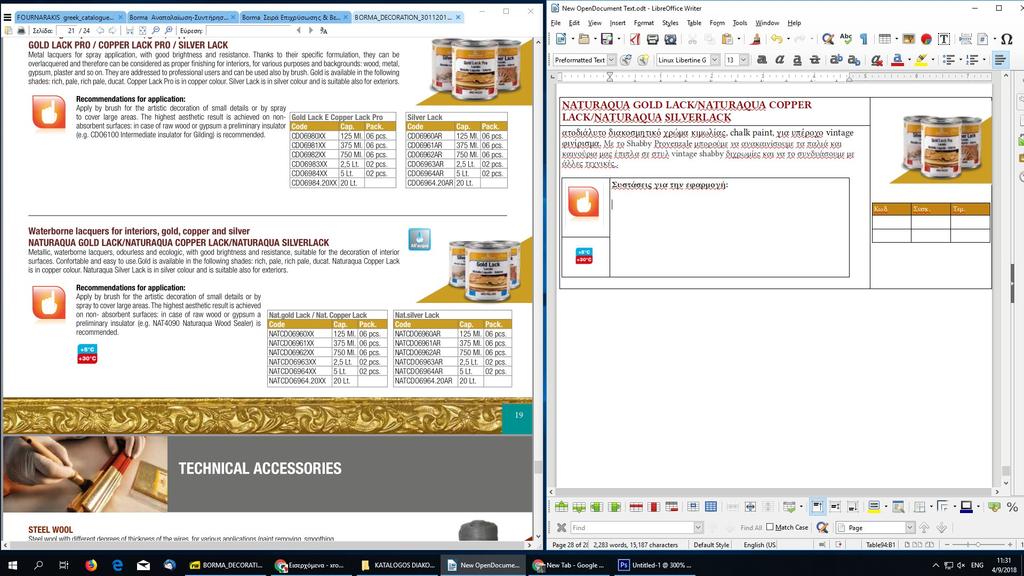The height and width of the screenshot is (576, 1024).
Task: Open the Format menu in Writer
Action: pos(643,23)
